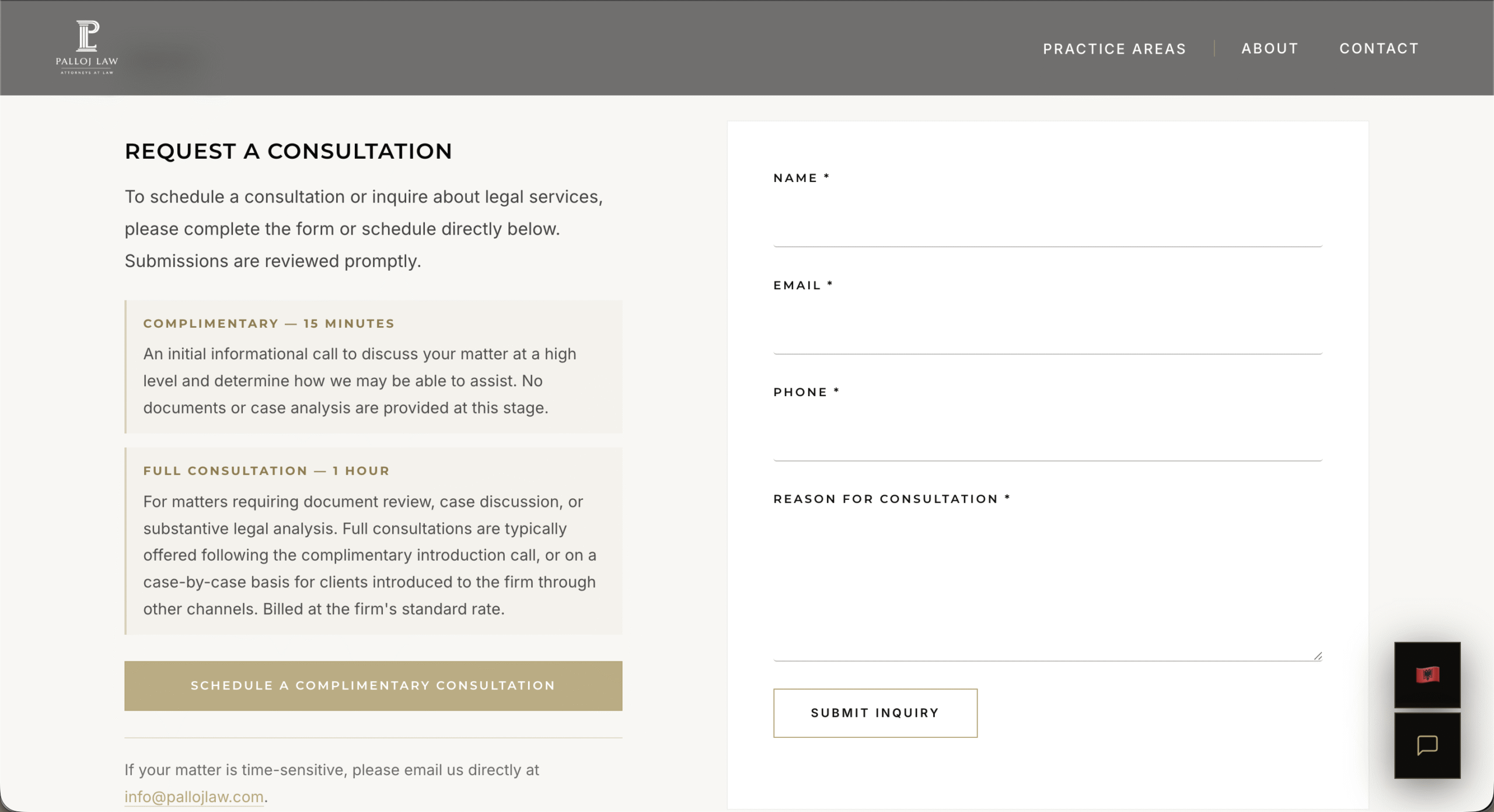Open the Contact nav item
The width and height of the screenshot is (1494, 812).
1378,48
